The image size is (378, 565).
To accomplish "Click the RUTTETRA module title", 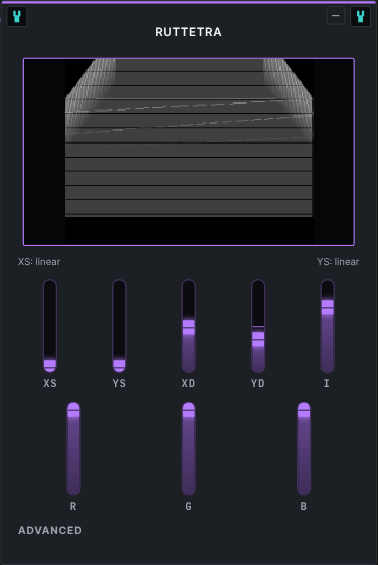I will click(188, 32).
